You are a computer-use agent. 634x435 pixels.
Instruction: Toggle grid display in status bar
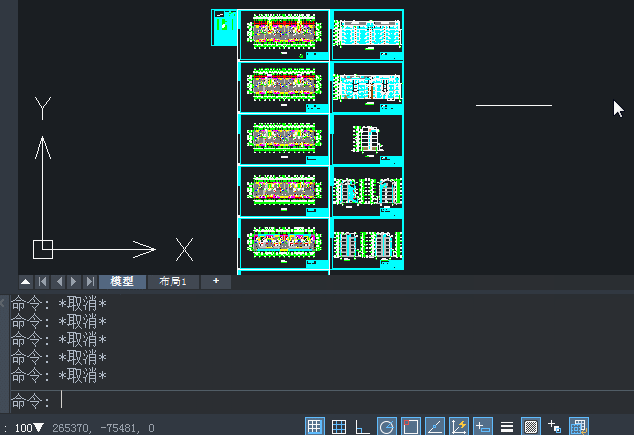(314, 427)
